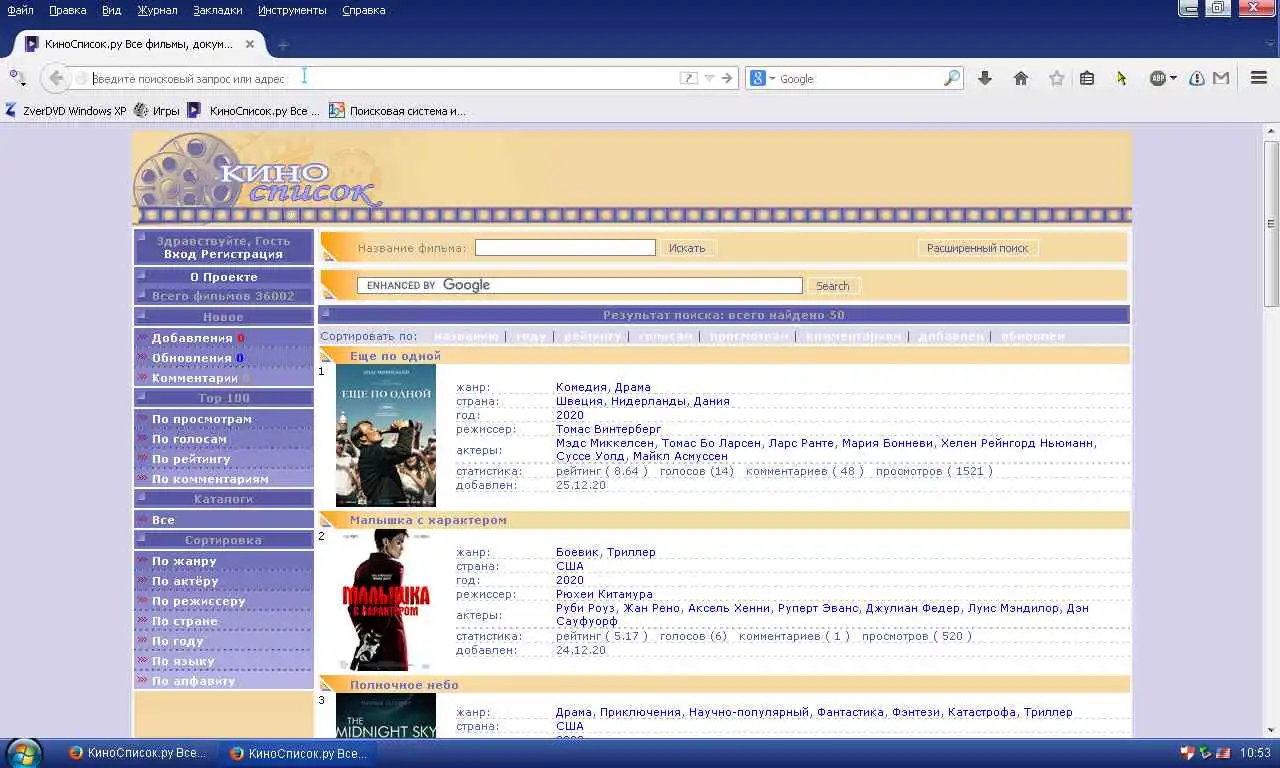
Task: Open a new tab with plus button
Action: pyautogui.click(x=283, y=44)
